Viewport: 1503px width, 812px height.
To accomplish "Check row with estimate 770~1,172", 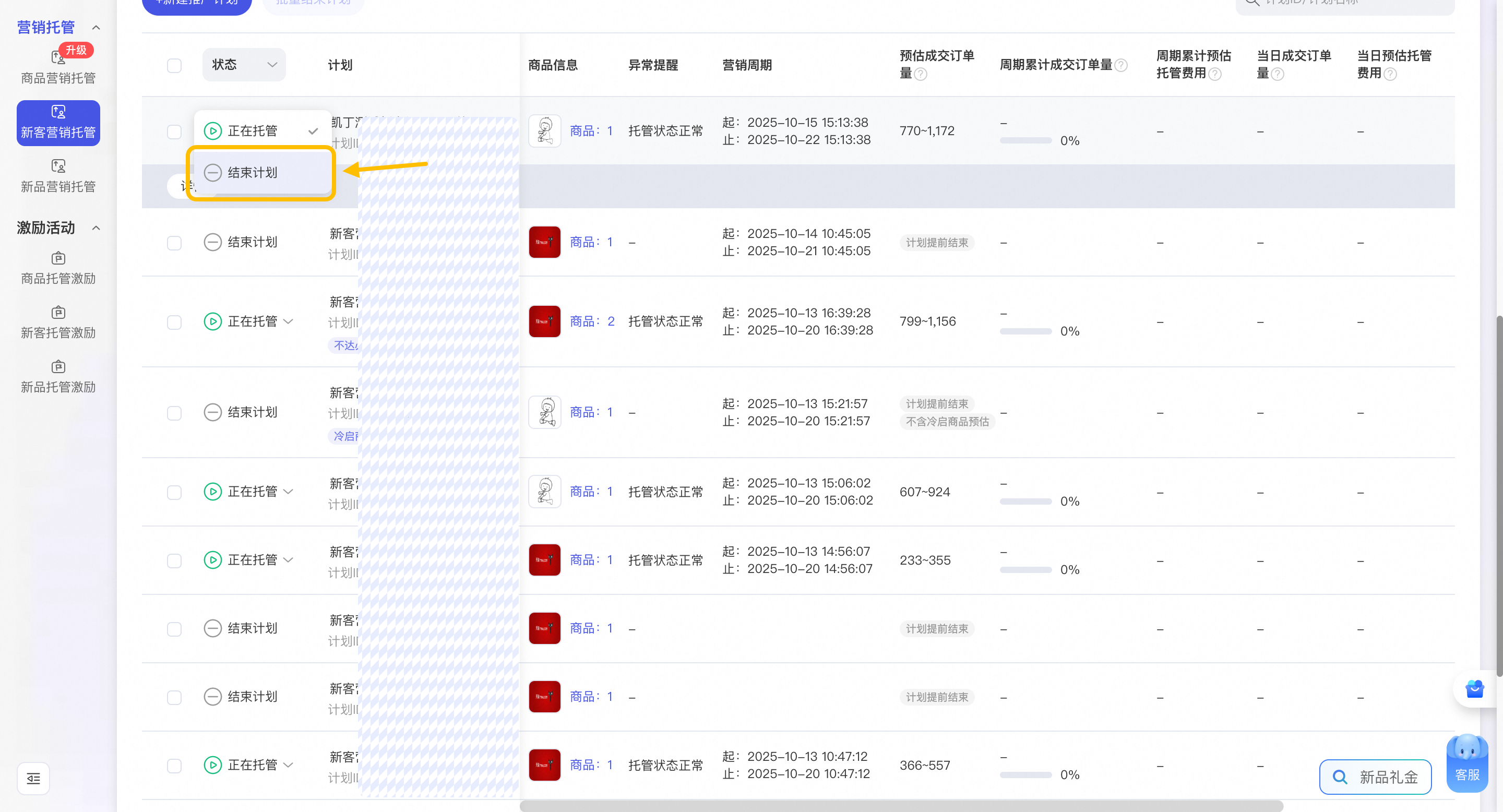I will point(174,132).
